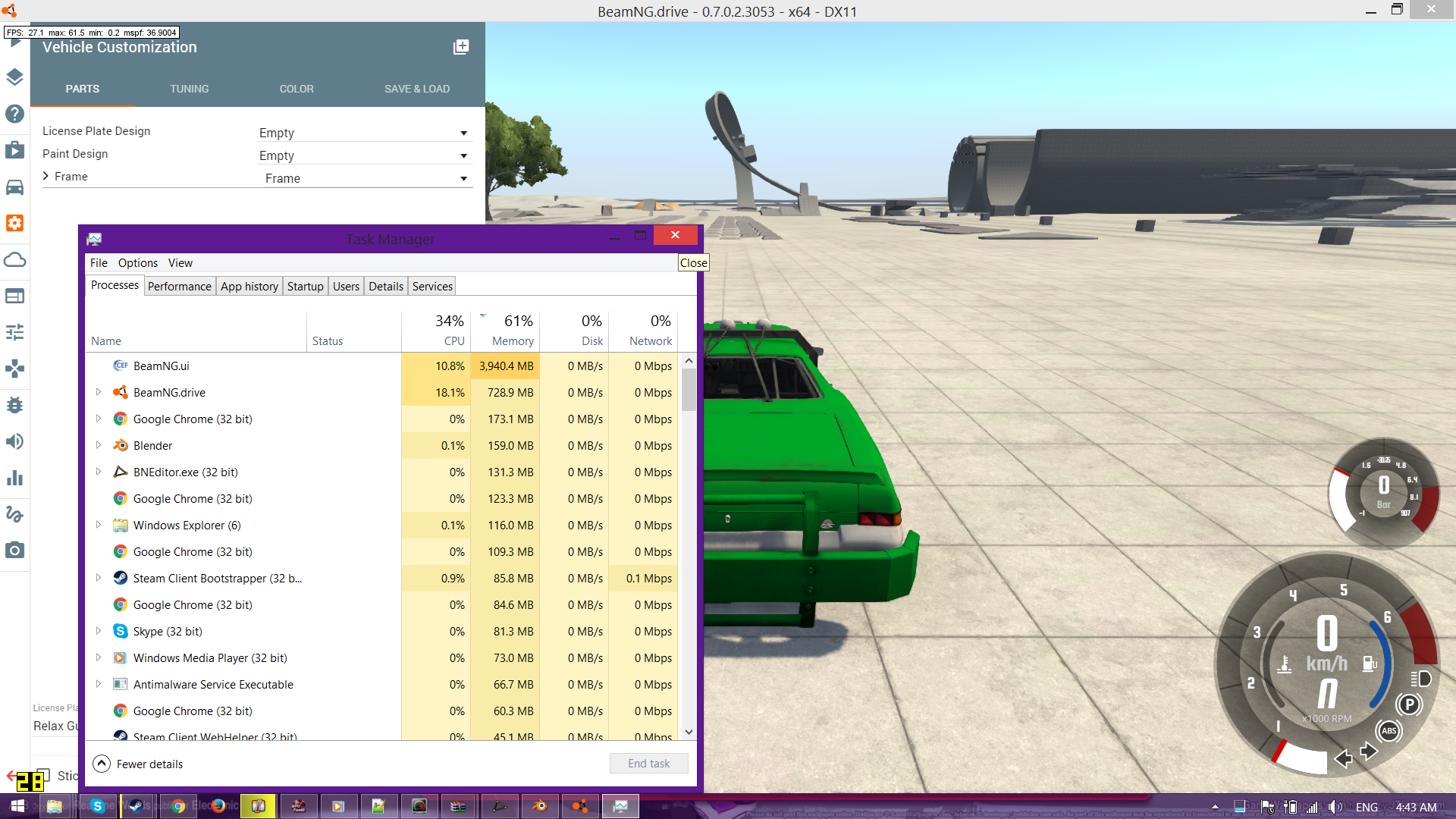The width and height of the screenshot is (1456, 819).
Task: Switch to the TUNING tab
Action: 190,89
